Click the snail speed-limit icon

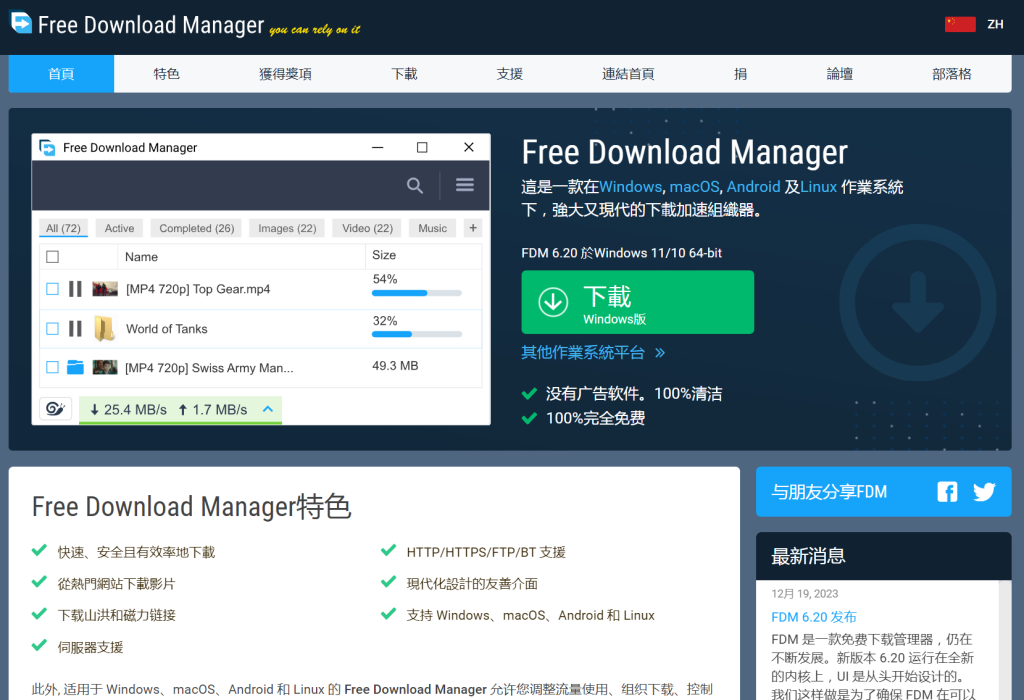click(x=55, y=409)
